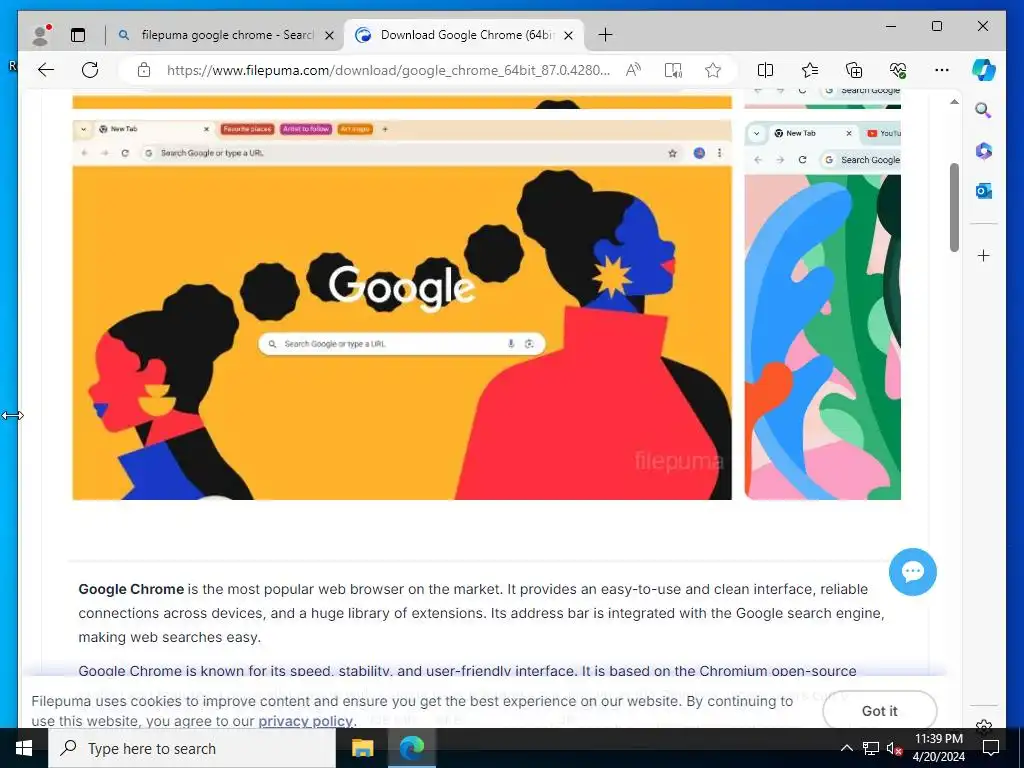Open a new browser tab
The width and height of the screenshot is (1024, 768).
point(605,35)
